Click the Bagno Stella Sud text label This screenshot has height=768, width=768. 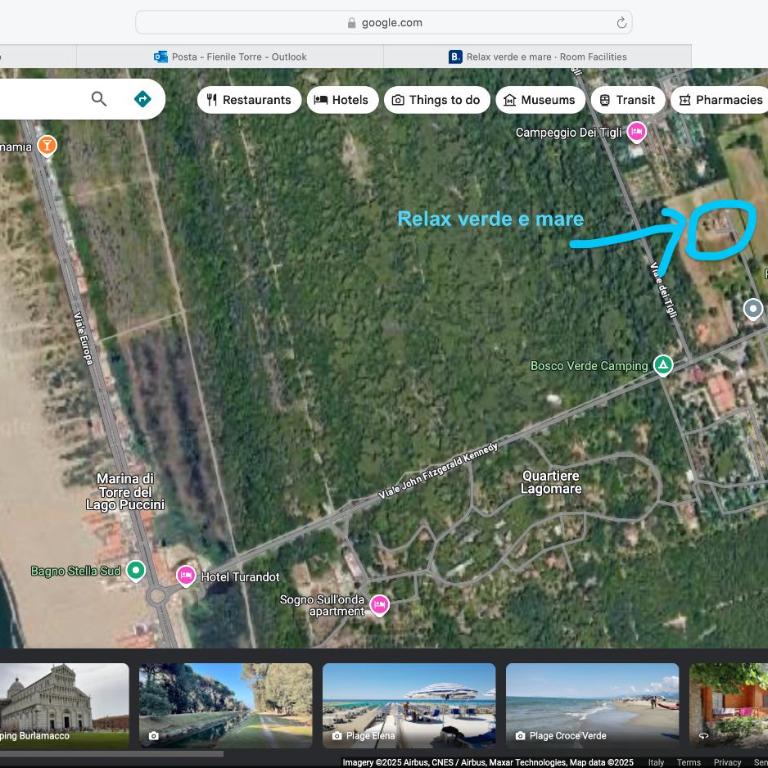[x=75, y=571]
